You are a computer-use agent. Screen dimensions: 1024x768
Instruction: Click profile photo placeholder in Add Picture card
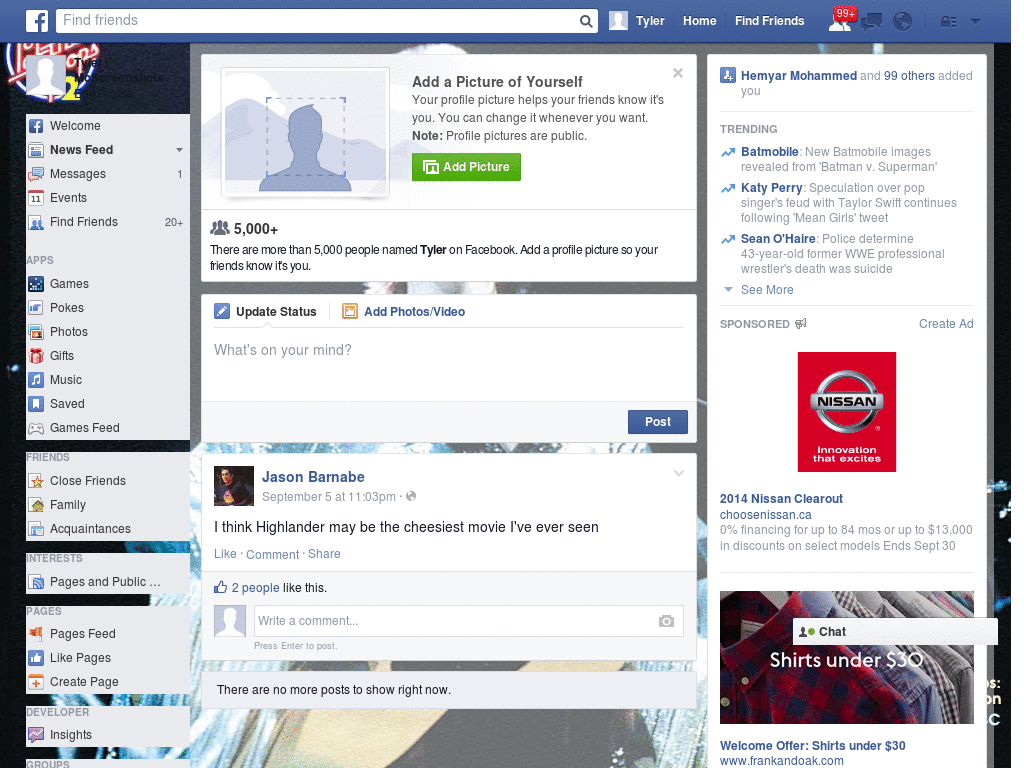(x=305, y=133)
